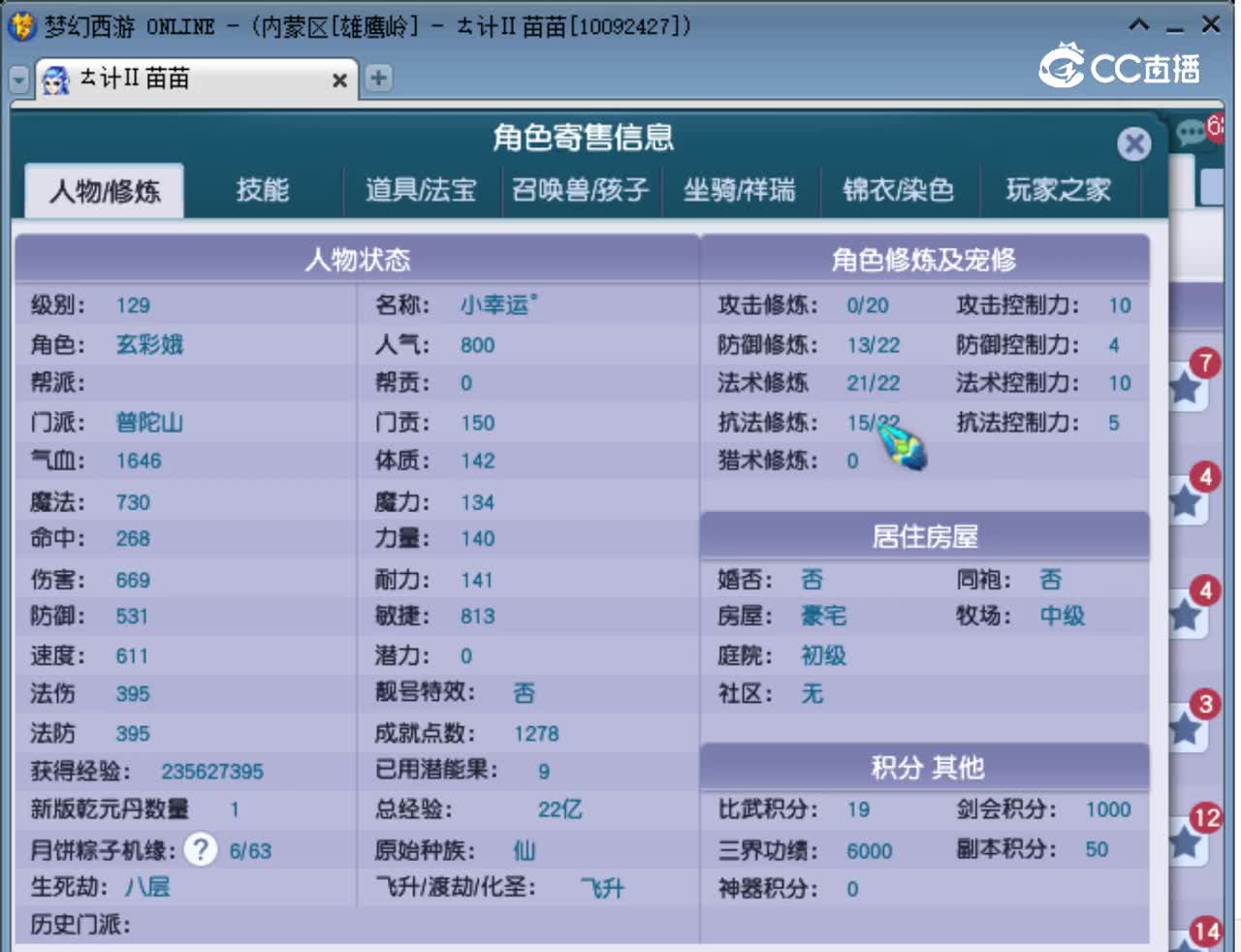Image resolution: width=1241 pixels, height=952 pixels.
Task: Click the 房屋 value 豪宅
Action: click(823, 616)
